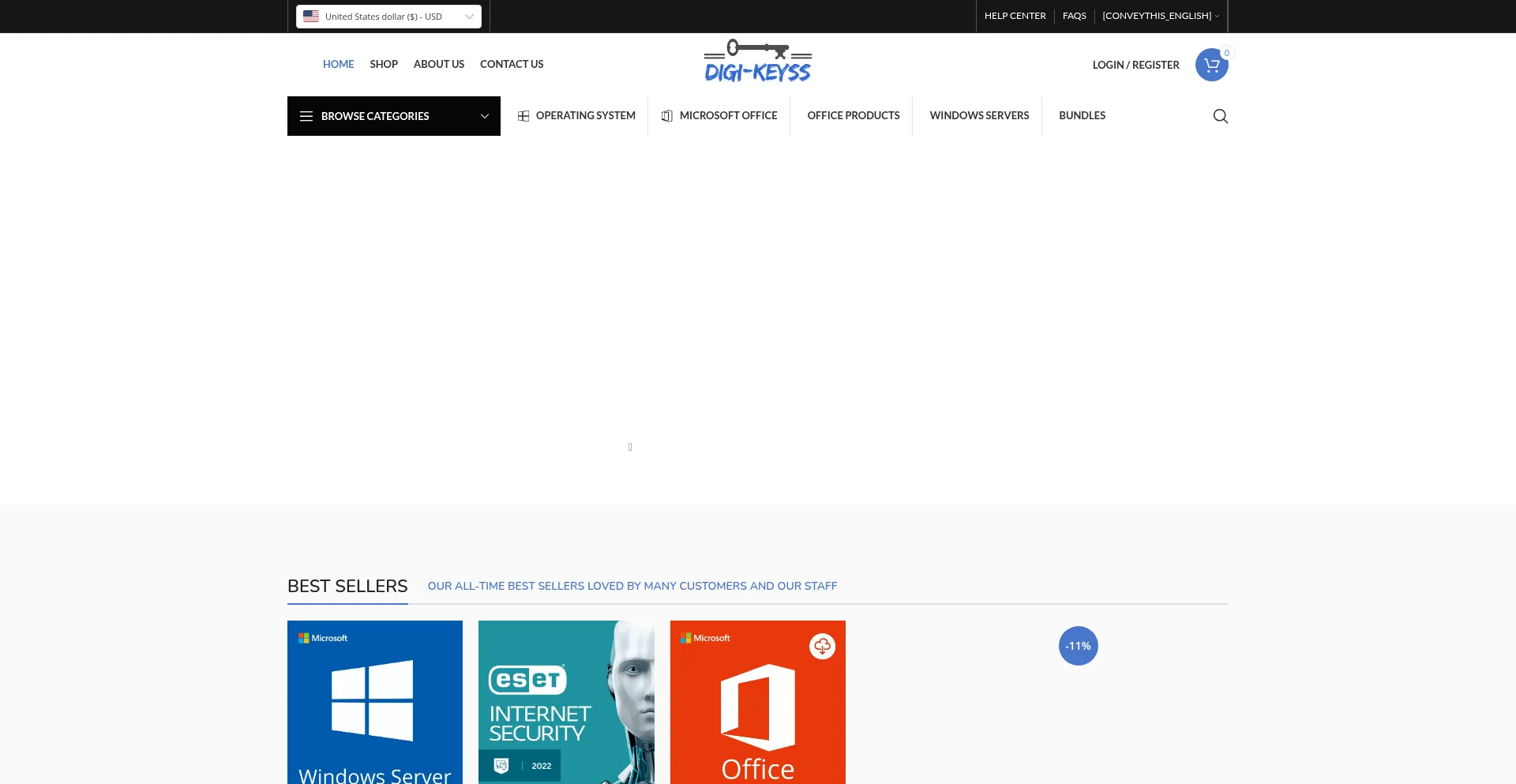Switch to the HOME navigation item
This screenshot has width=1516, height=784.
coord(338,64)
